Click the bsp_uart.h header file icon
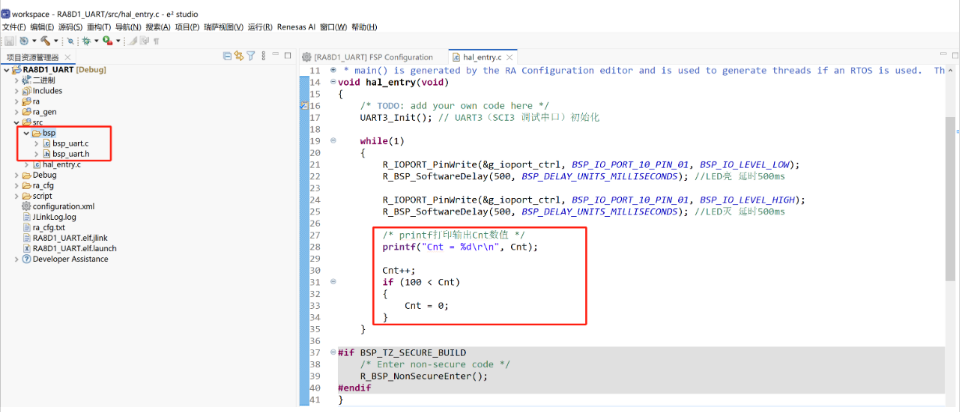 47,154
